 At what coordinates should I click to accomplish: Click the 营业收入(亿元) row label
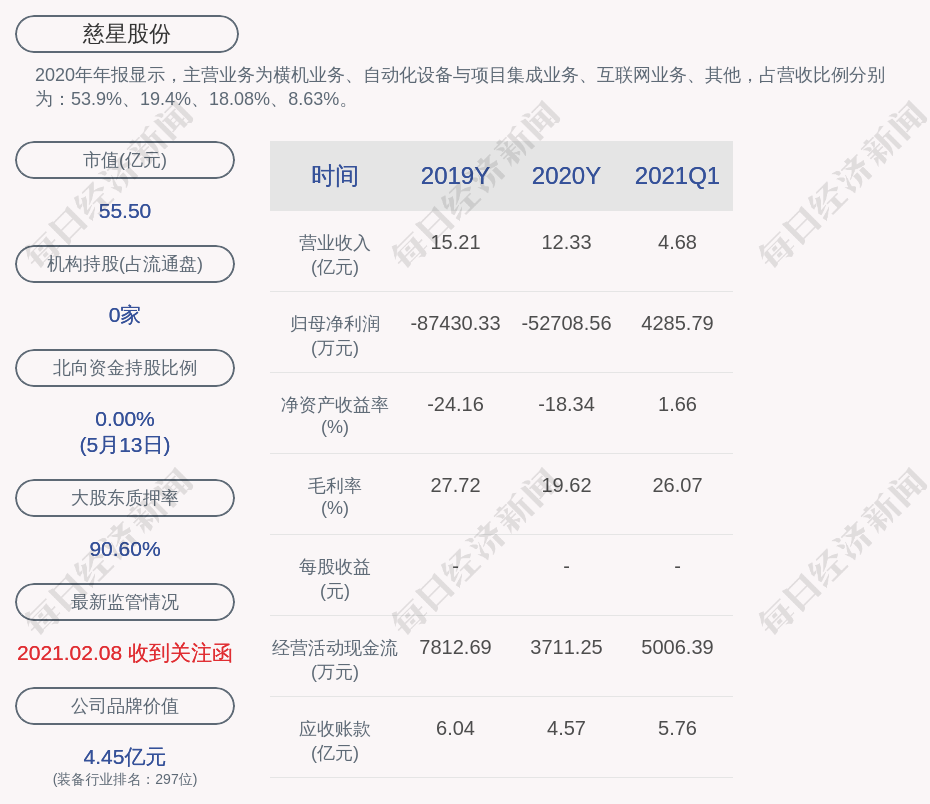click(x=335, y=255)
